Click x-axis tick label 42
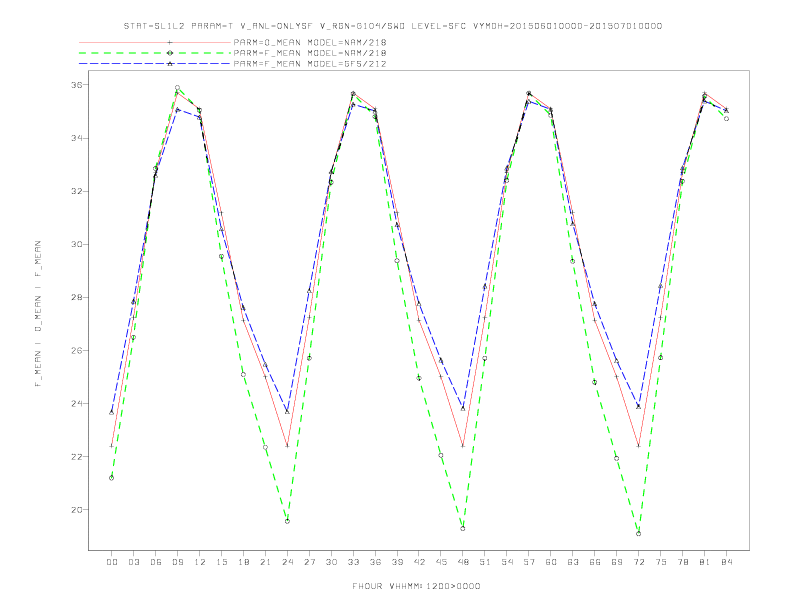 click(x=419, y=562)
